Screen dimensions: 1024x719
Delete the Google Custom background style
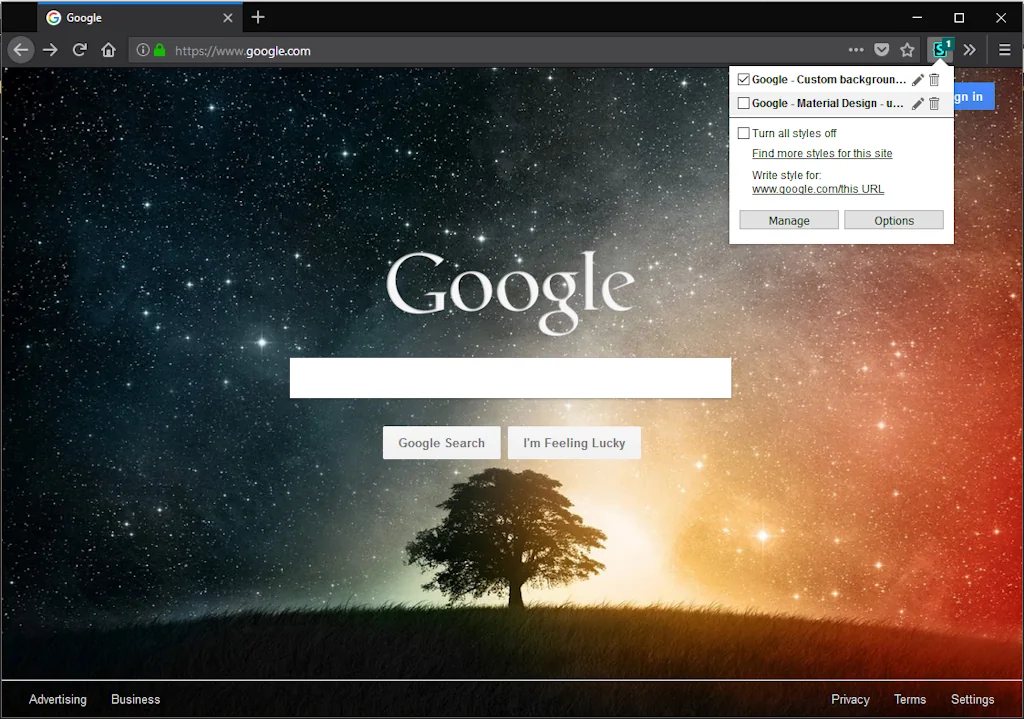click(934, 80)
